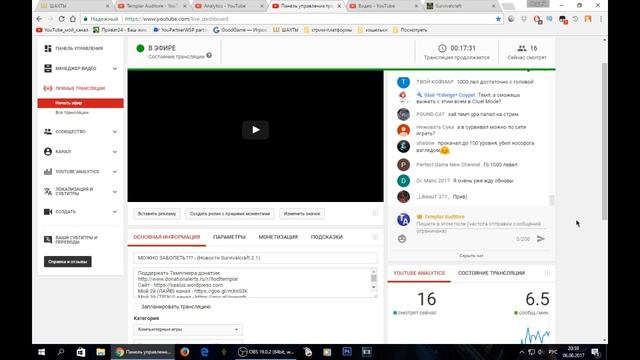
Task: Click the description box scrollbar
Action: coord(373,278)
